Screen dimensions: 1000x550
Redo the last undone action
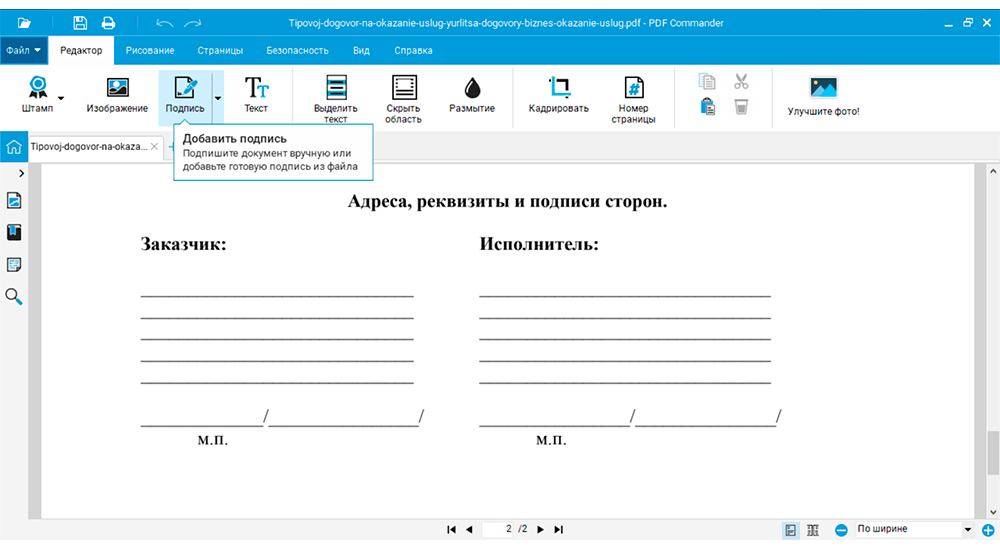click(193, 23)
